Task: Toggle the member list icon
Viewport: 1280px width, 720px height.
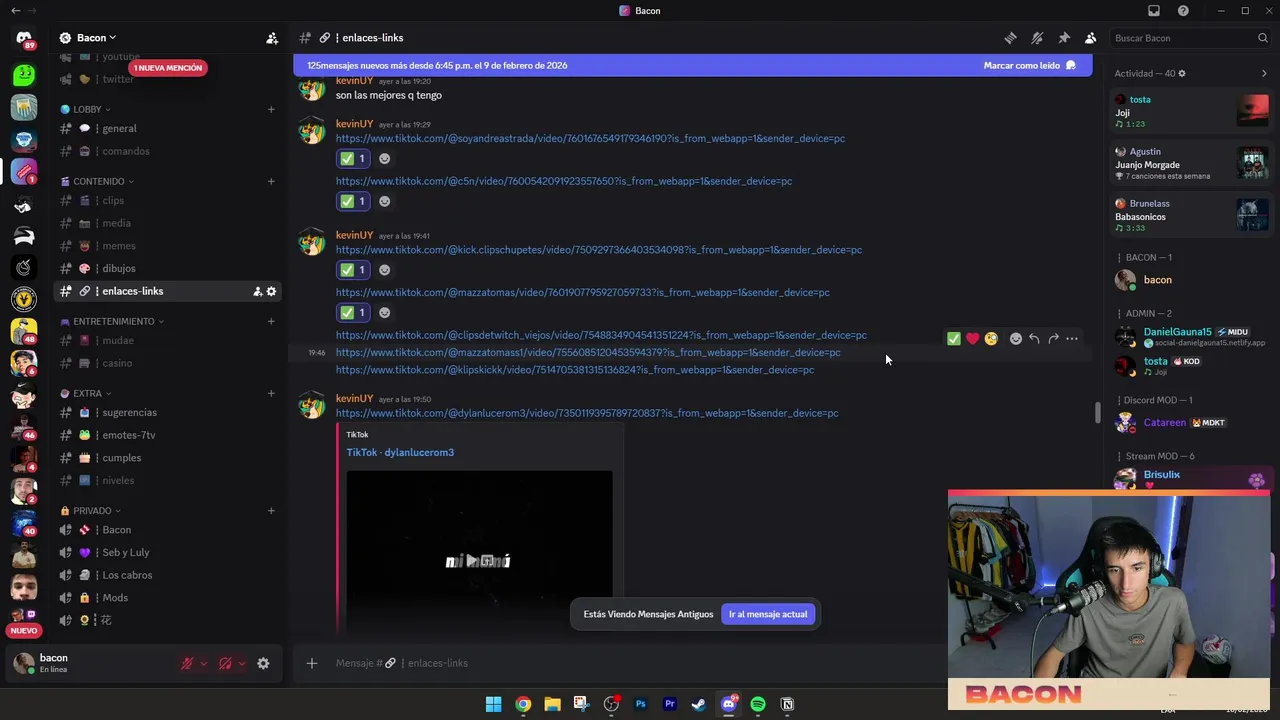Action: pos(1091,38)
